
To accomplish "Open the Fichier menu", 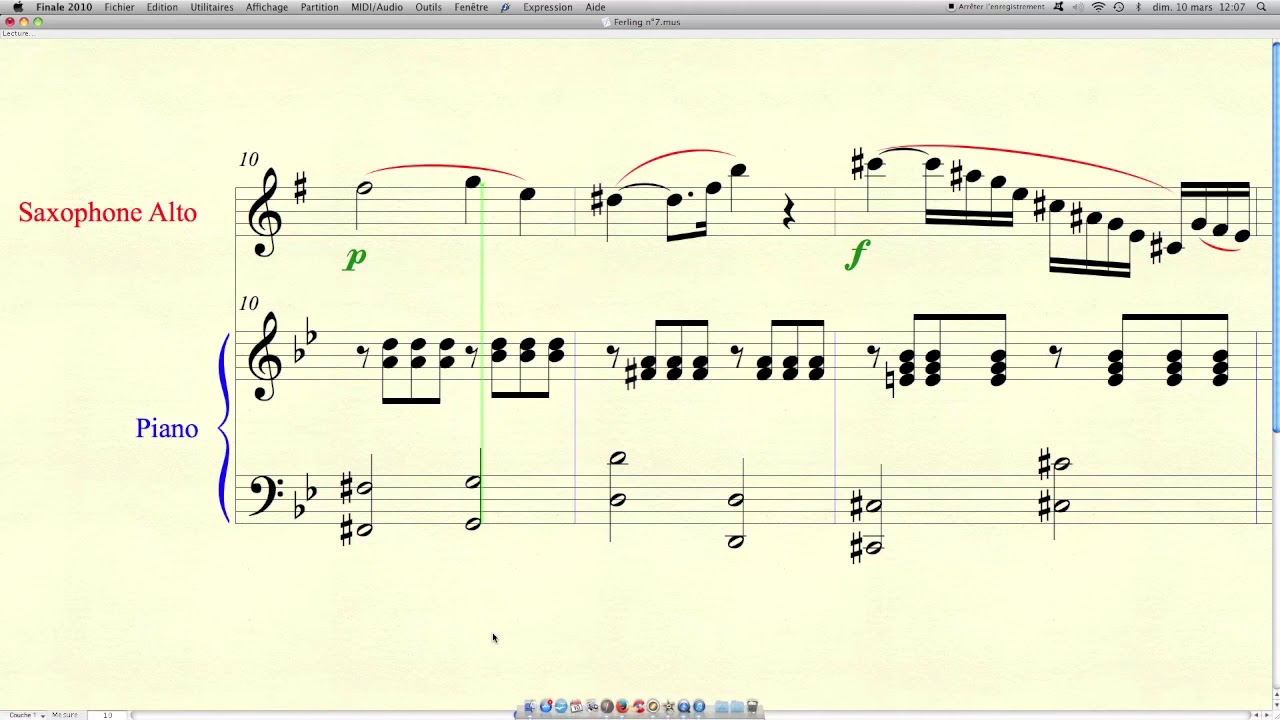I will point(119,7).
